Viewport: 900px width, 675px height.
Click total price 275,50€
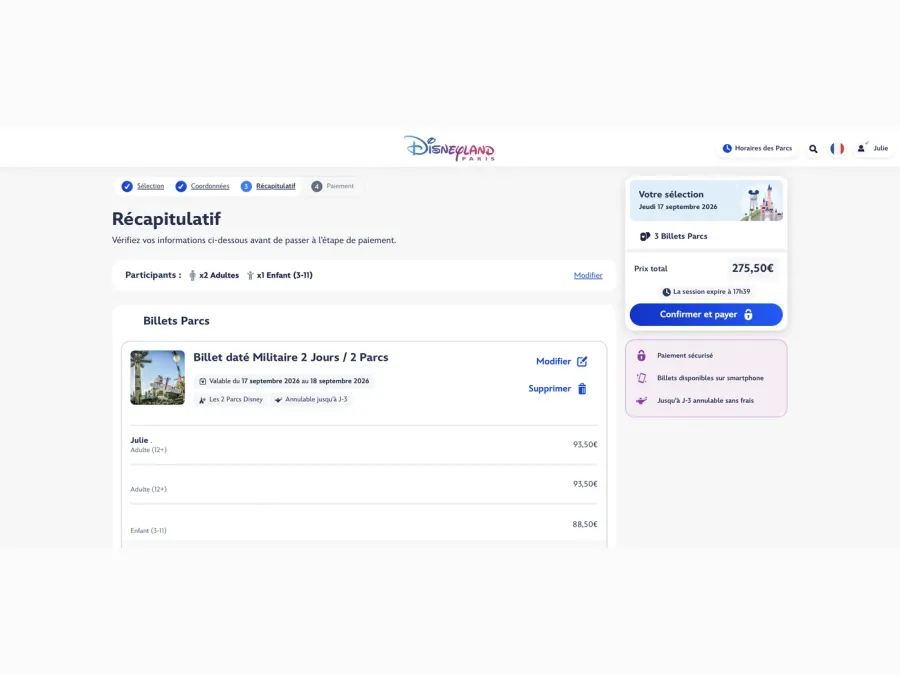coord(752,268)
